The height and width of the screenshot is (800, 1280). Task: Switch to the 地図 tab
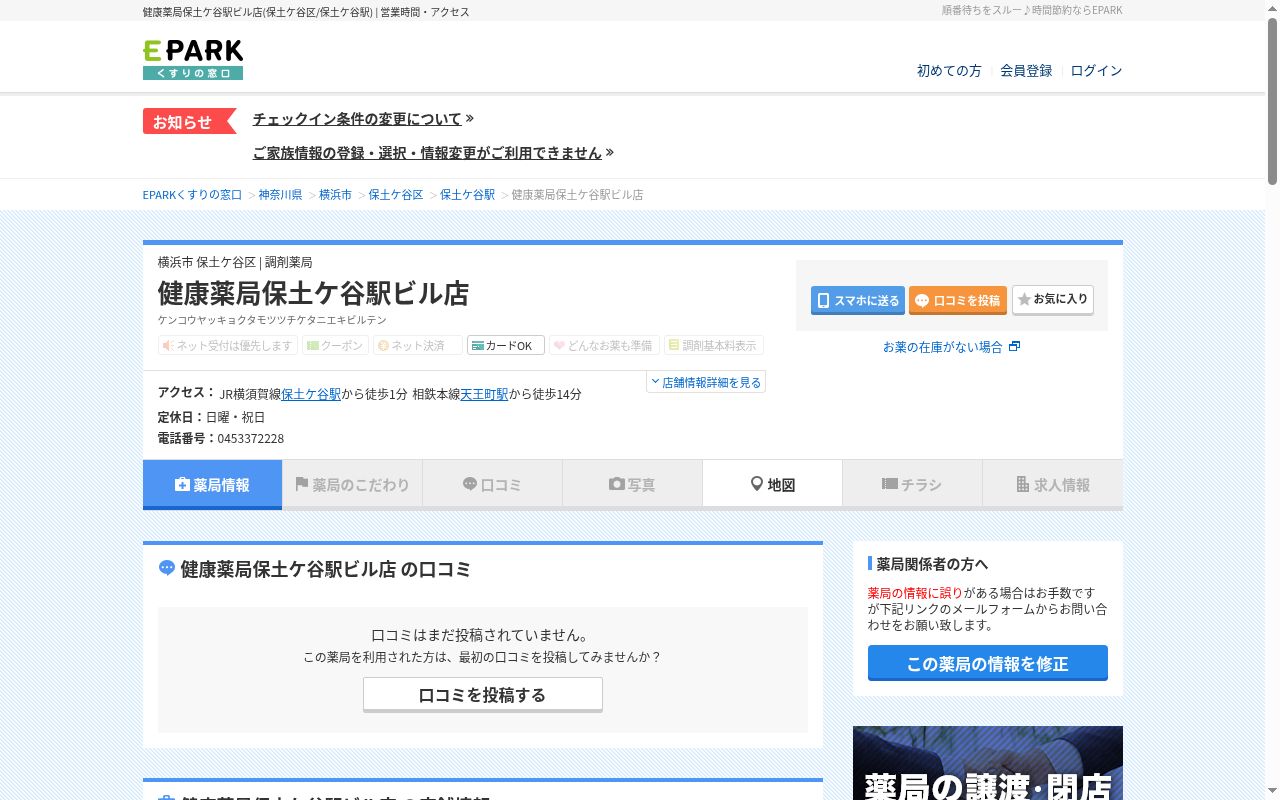(x=772, y=485)
